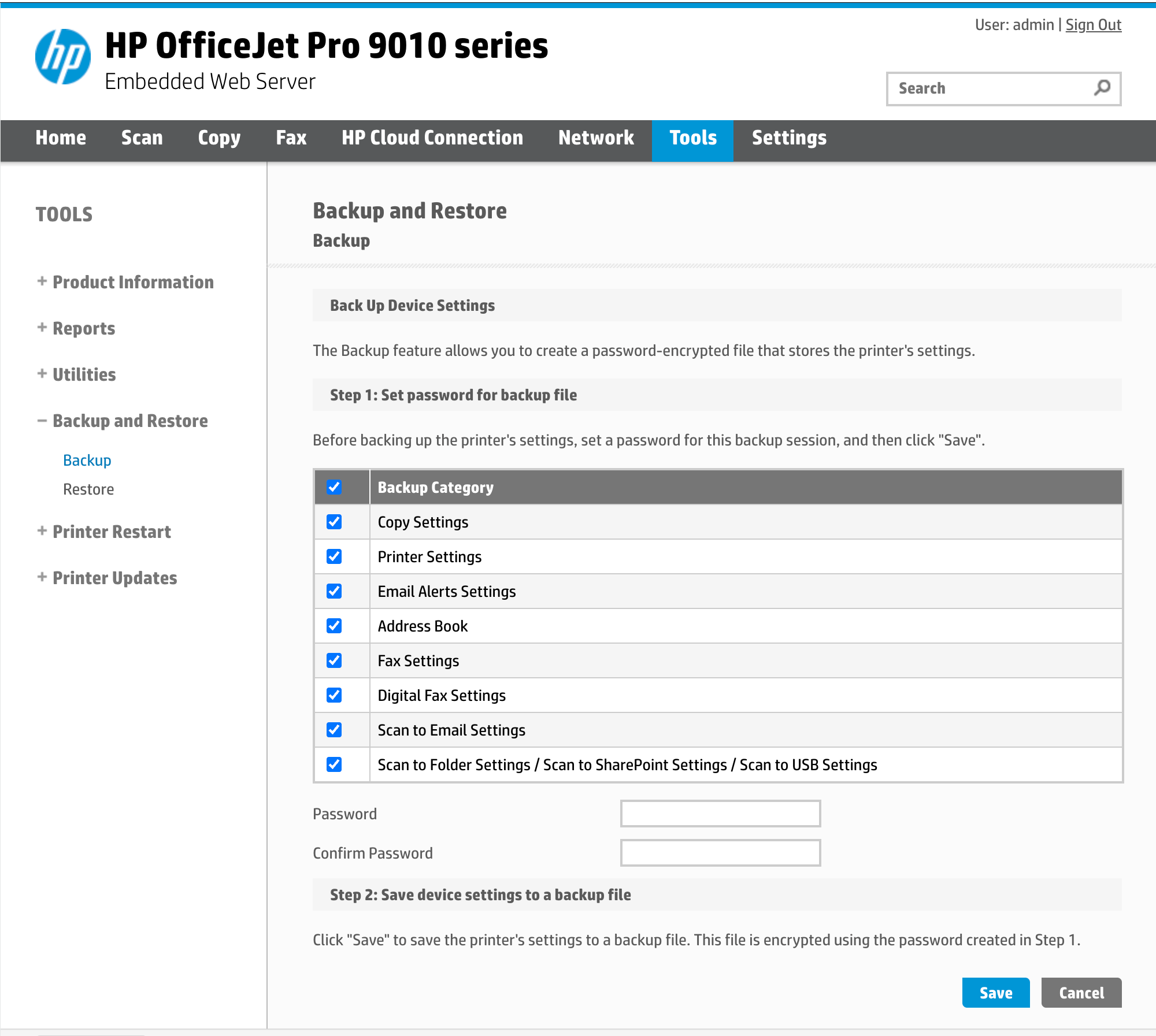Click the User: admin text
The width and height of the screenshot is (1156, 1036).
[1014, 25]
